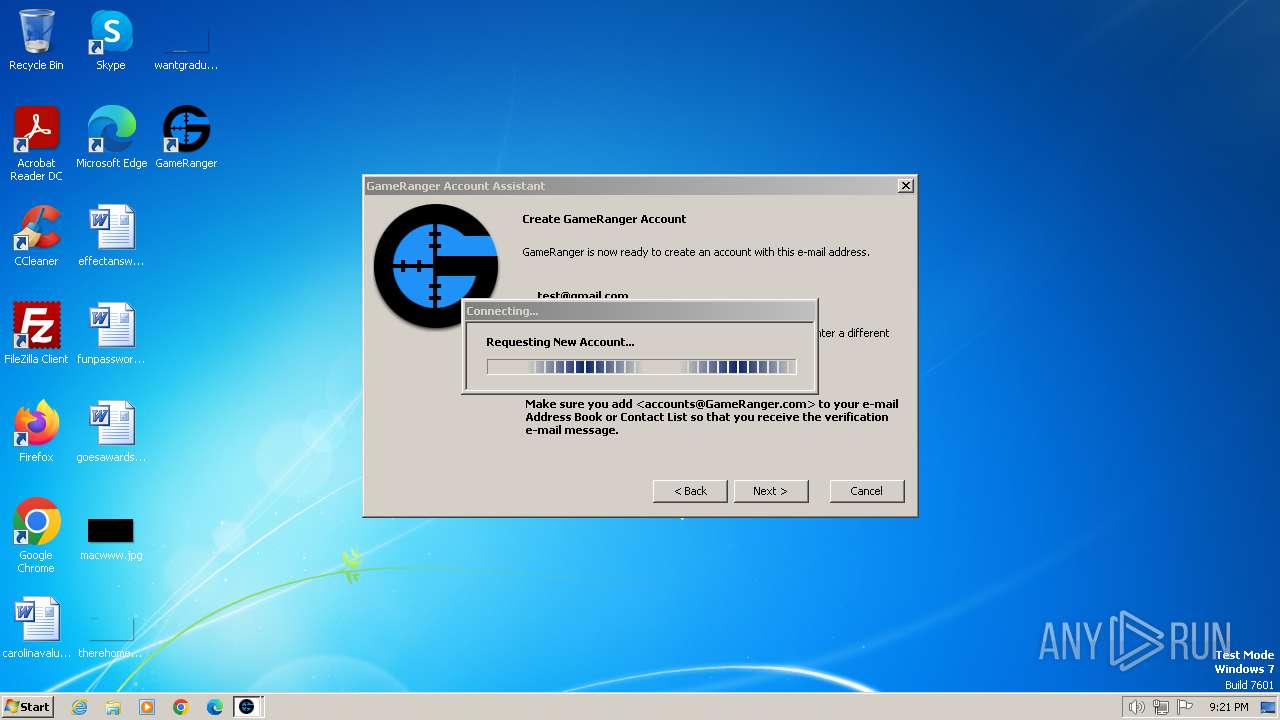Screen dimensions: 1280x720
Task: Open Windows Media Player in taskbar
Action: (x=147, y=707)
